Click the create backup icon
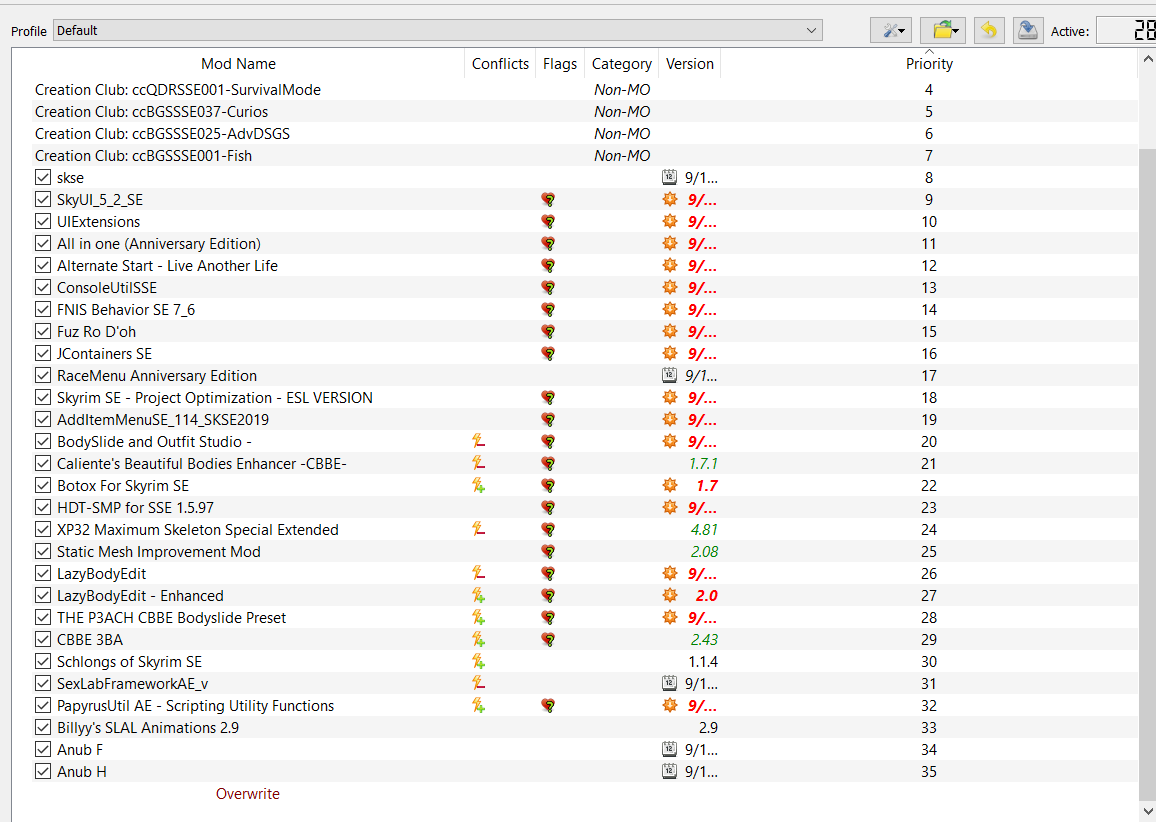The width and height of the screenshot is (1156, 822). click(1028, 31)
